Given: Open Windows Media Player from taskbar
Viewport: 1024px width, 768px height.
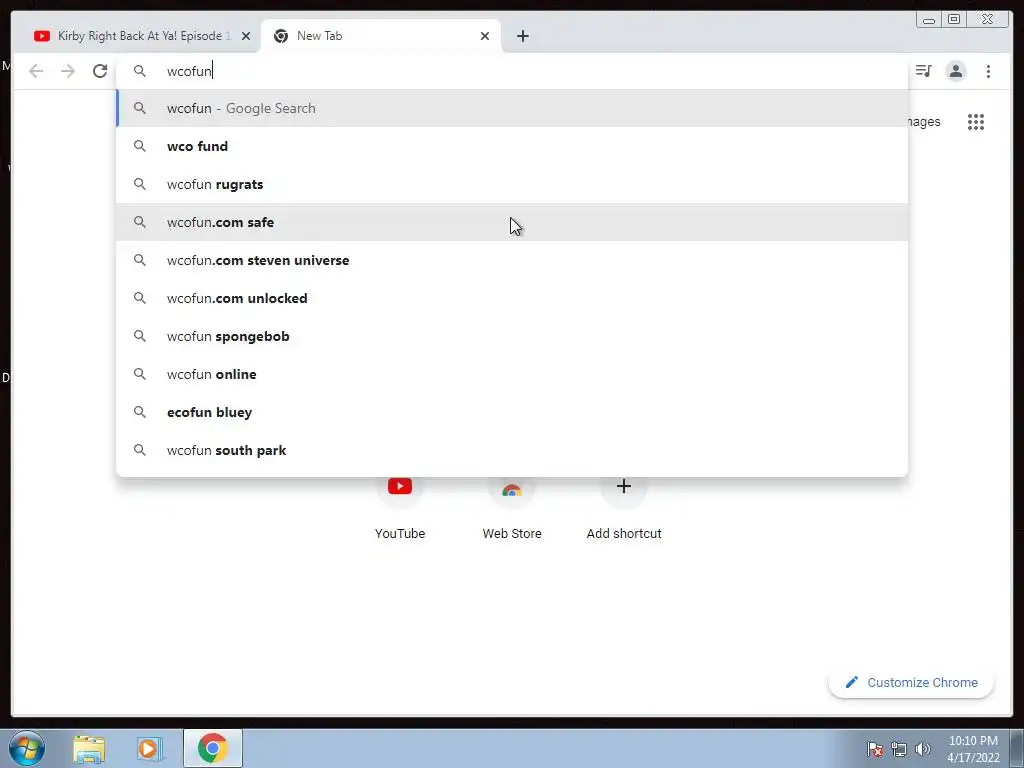Looking at the screenshot, I should [150, 748].
